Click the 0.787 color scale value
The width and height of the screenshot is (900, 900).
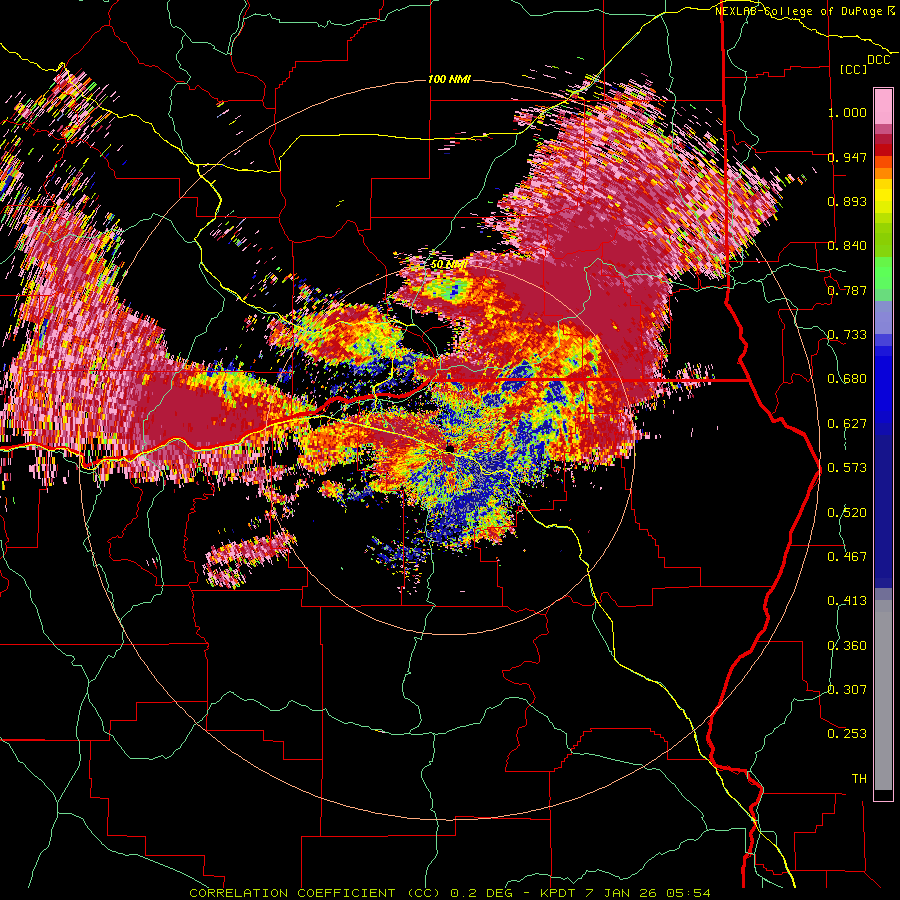(x=847, y=290)
